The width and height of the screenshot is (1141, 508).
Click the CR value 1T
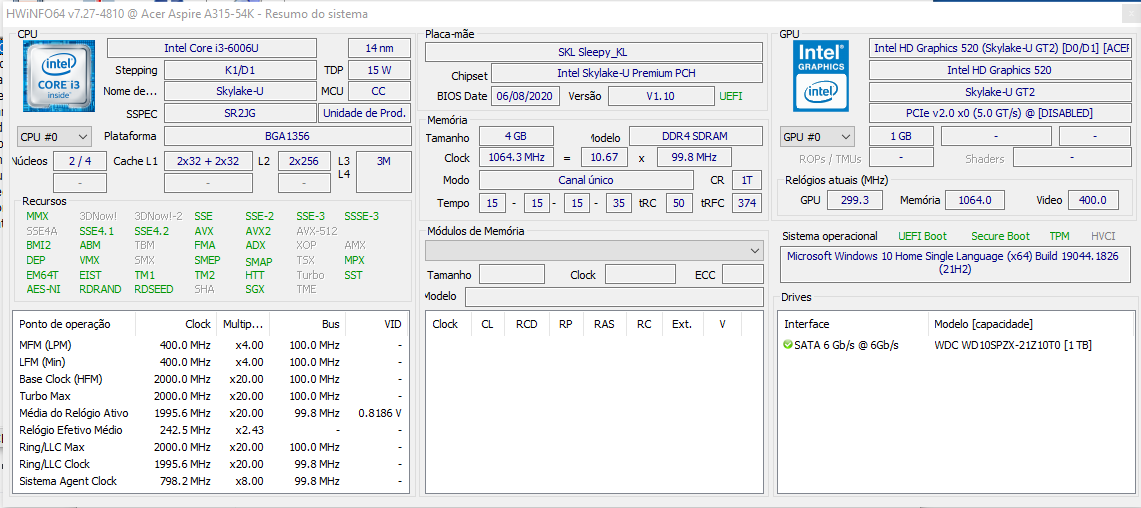coord(747,180)
